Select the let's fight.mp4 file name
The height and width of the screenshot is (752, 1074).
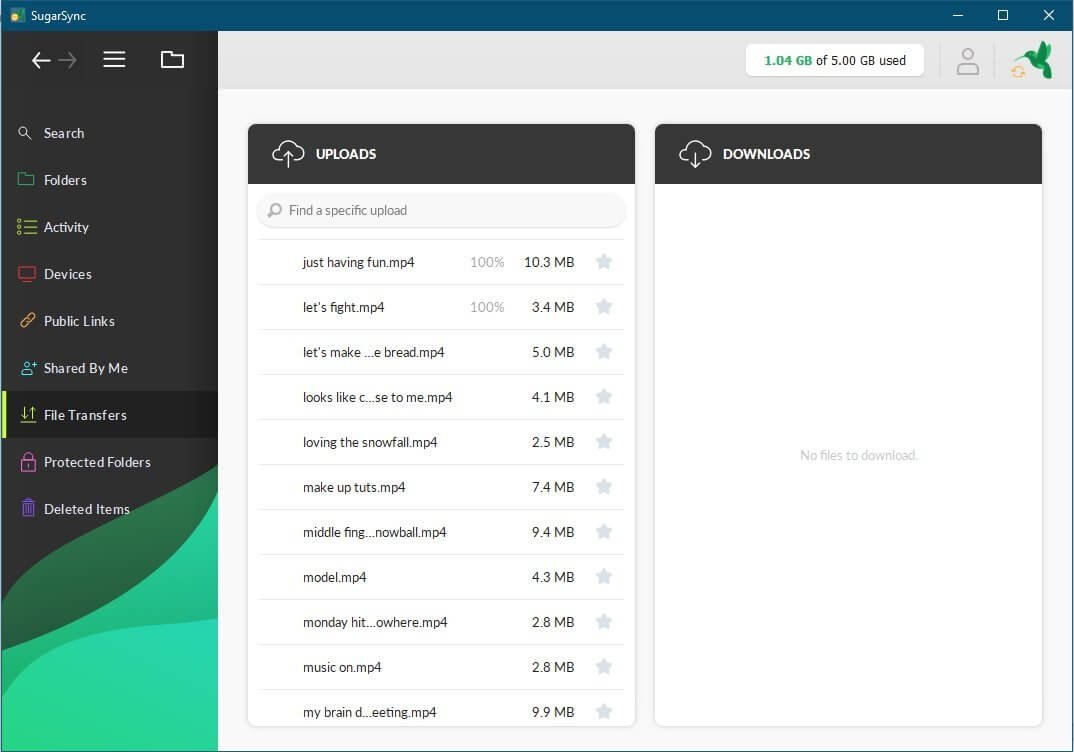pos(343,308)
